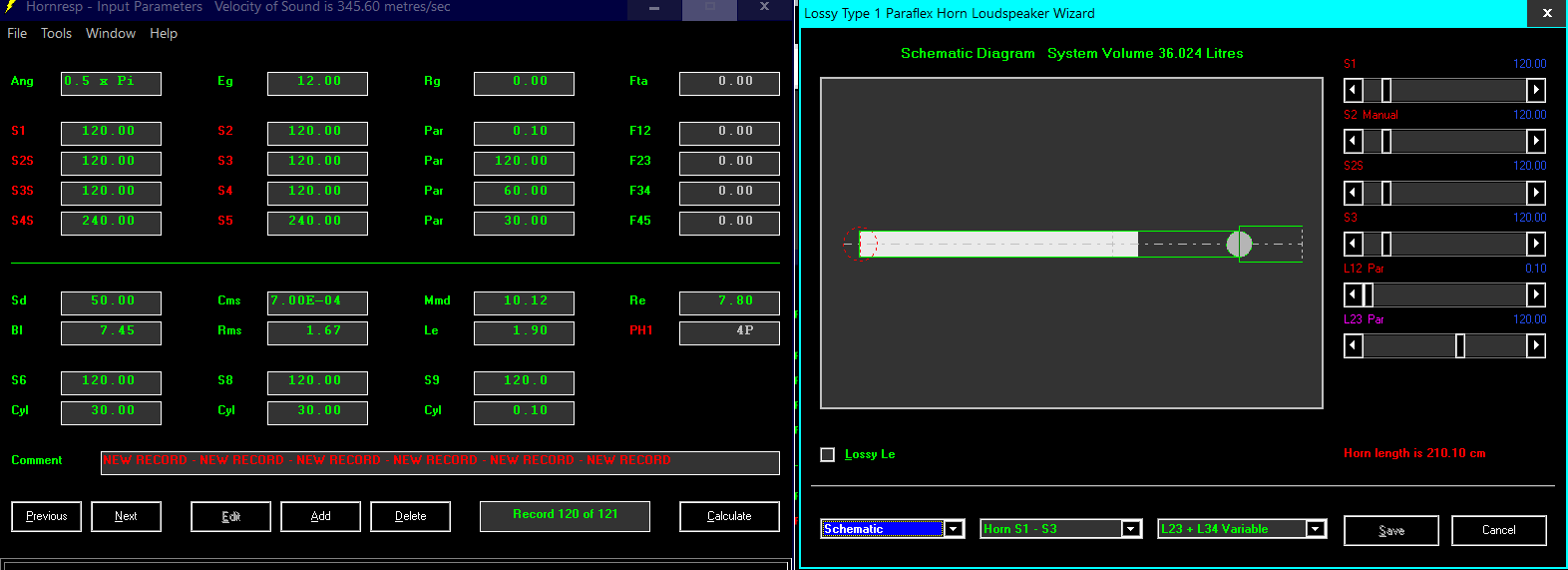Click left arrow of S2 Manual slider
This screenshot has width=1568, height=570.
[x=1354, y=141]
